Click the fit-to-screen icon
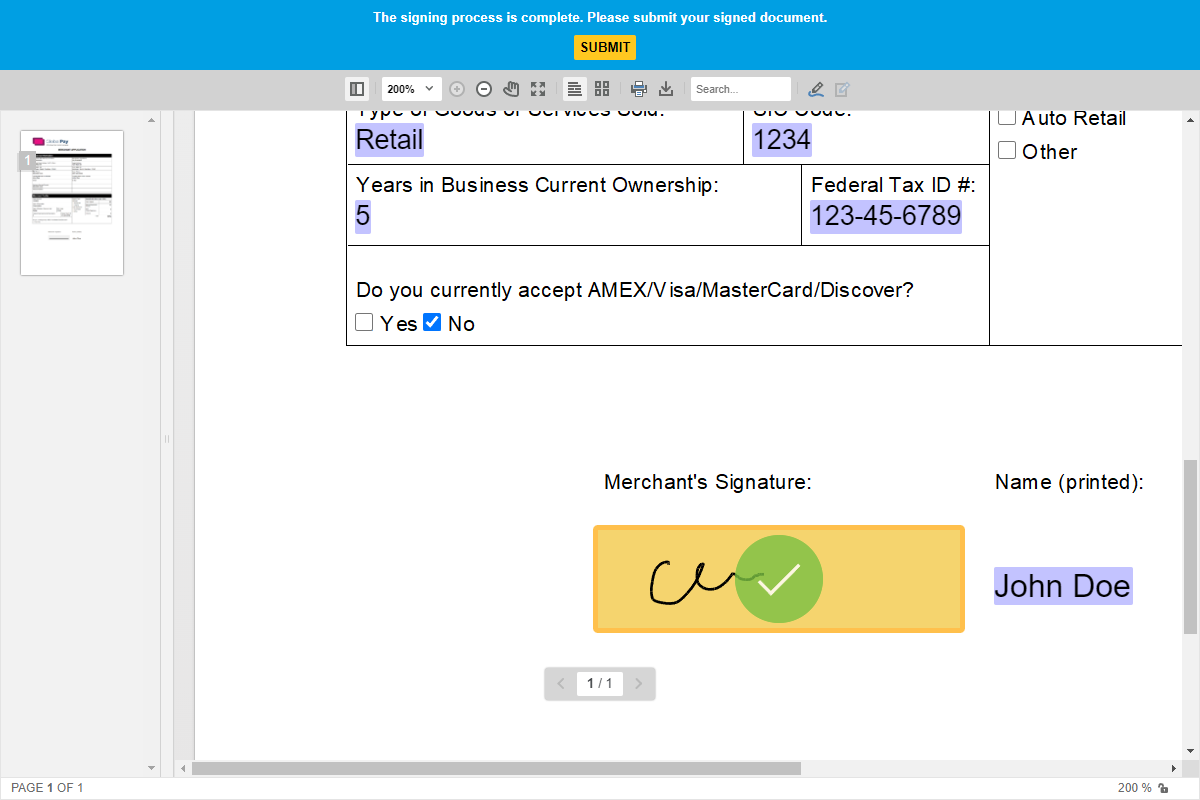The height and width of the screenshot is (800, 1200). pyautogui.click(x=538, y=88)
